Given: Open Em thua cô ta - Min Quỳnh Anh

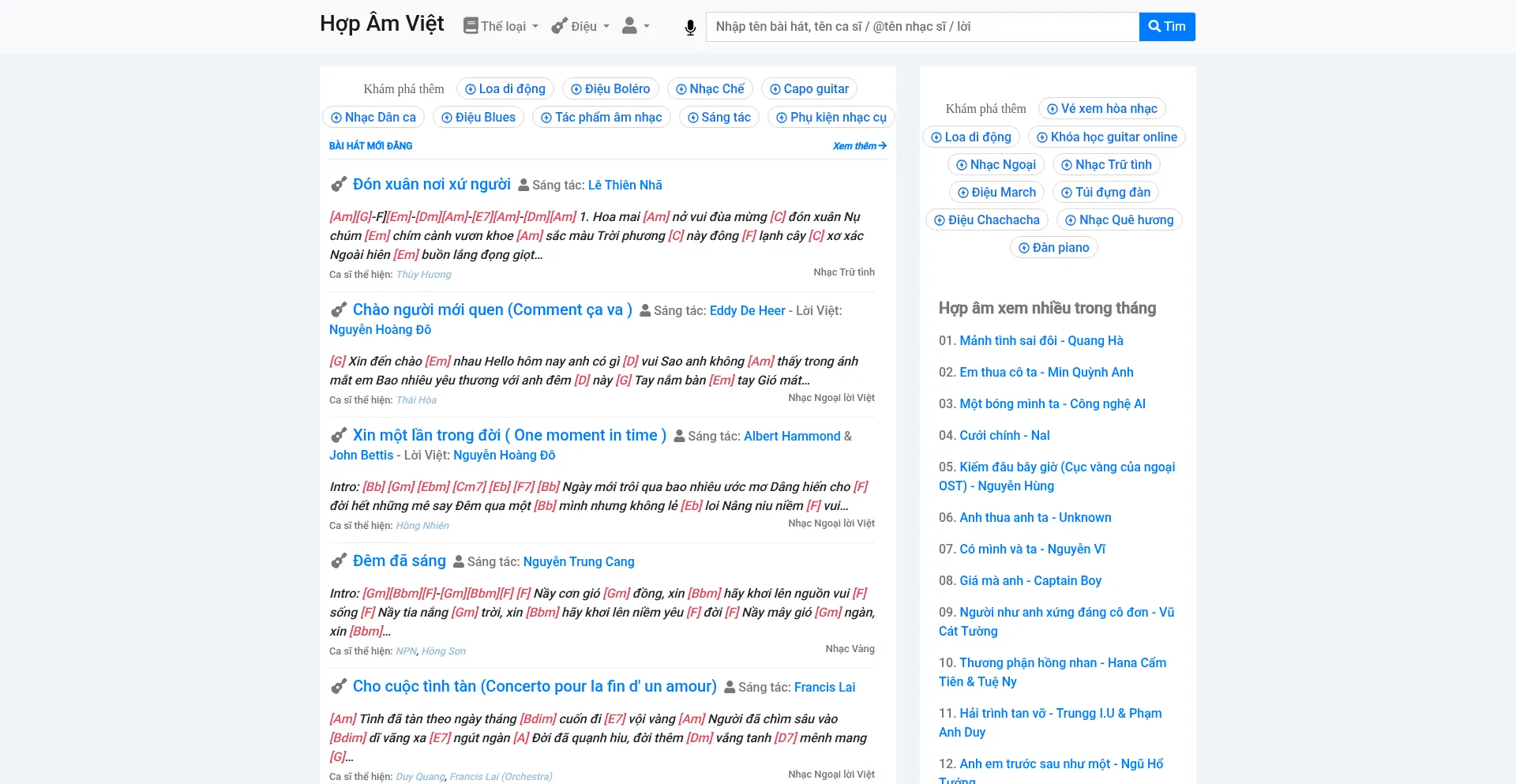Looking at the screenshot, I should coord(1046,373).
